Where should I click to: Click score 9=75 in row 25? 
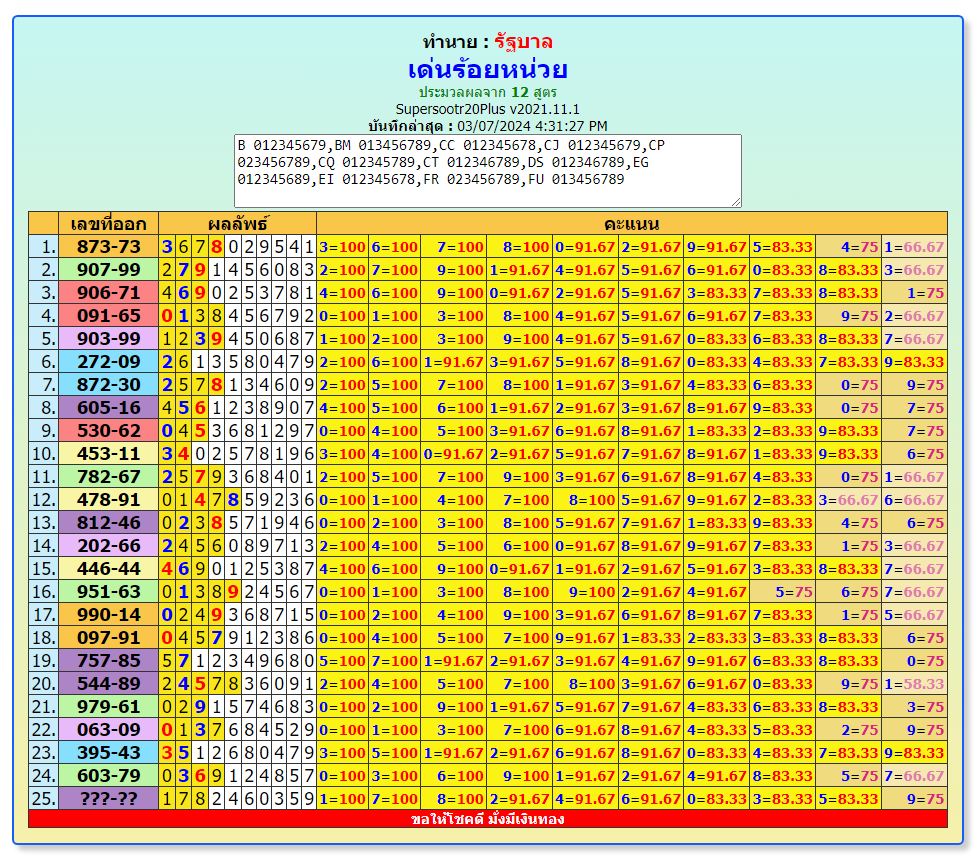[914, 799]
